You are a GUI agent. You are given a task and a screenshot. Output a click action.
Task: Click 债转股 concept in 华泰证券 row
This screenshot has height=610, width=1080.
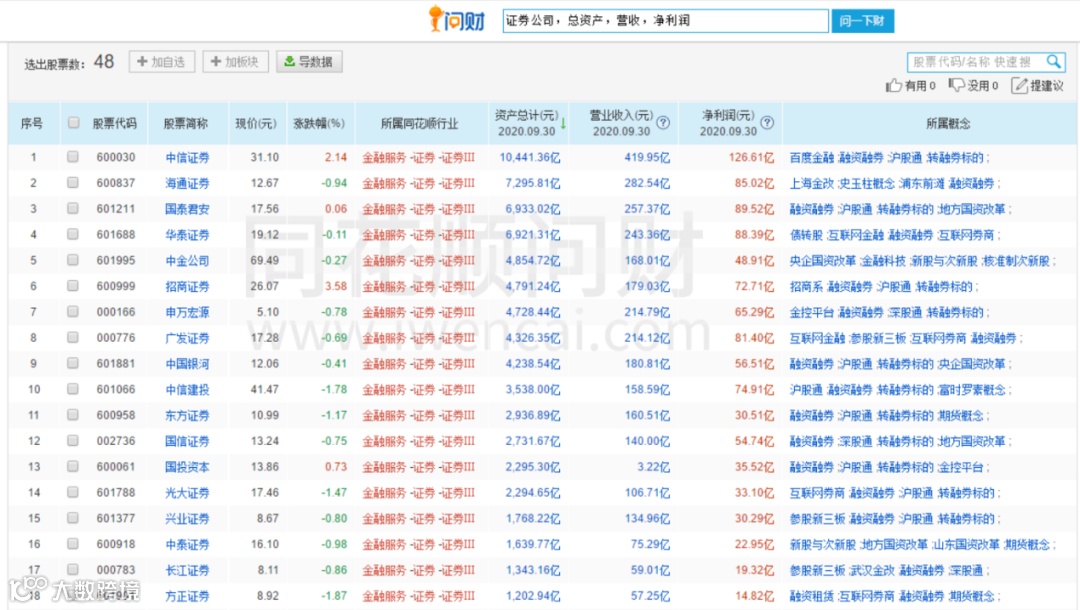click(x=806, y=235)
